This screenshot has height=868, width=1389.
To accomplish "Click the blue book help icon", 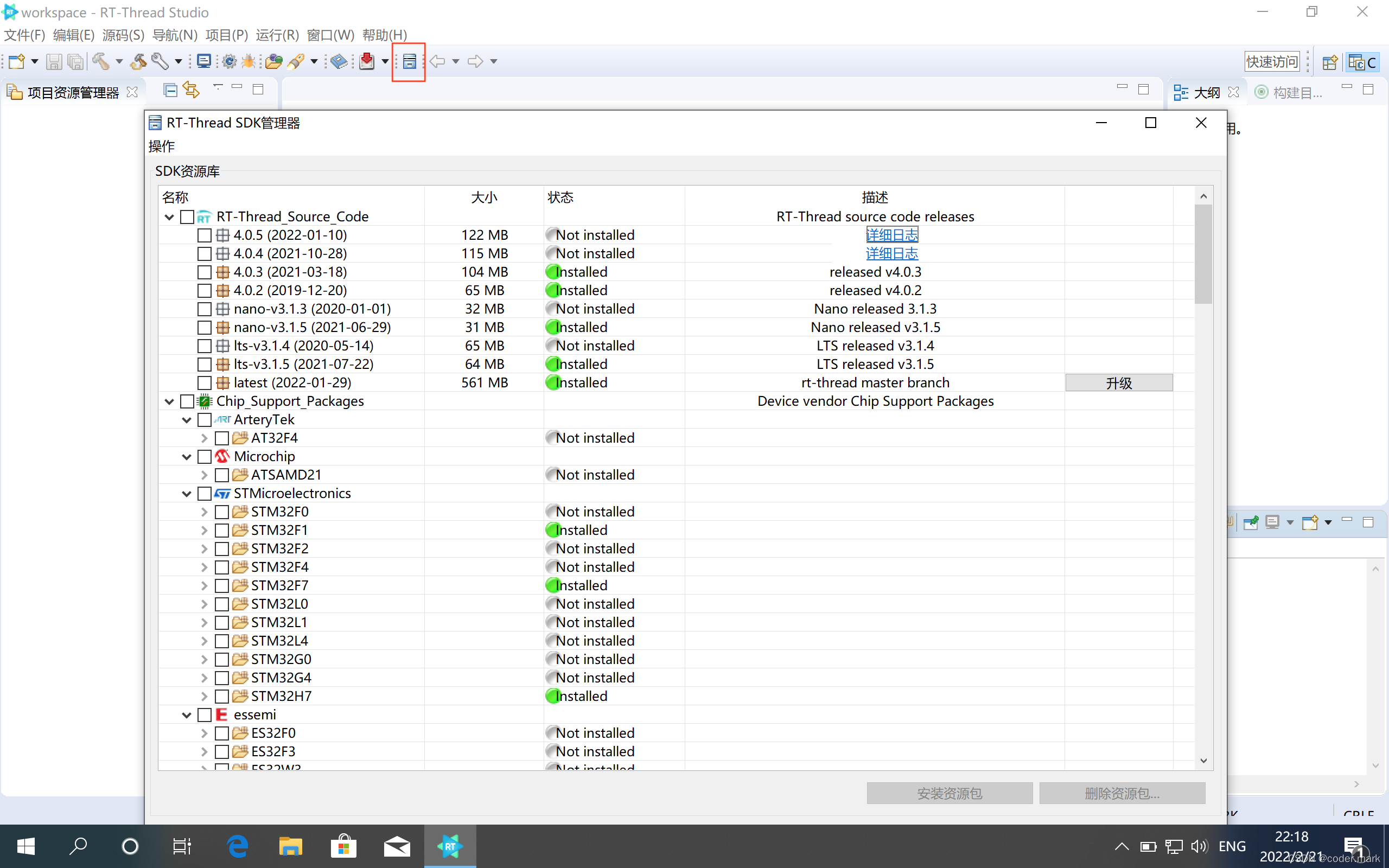I will click(x=339, y=61).
